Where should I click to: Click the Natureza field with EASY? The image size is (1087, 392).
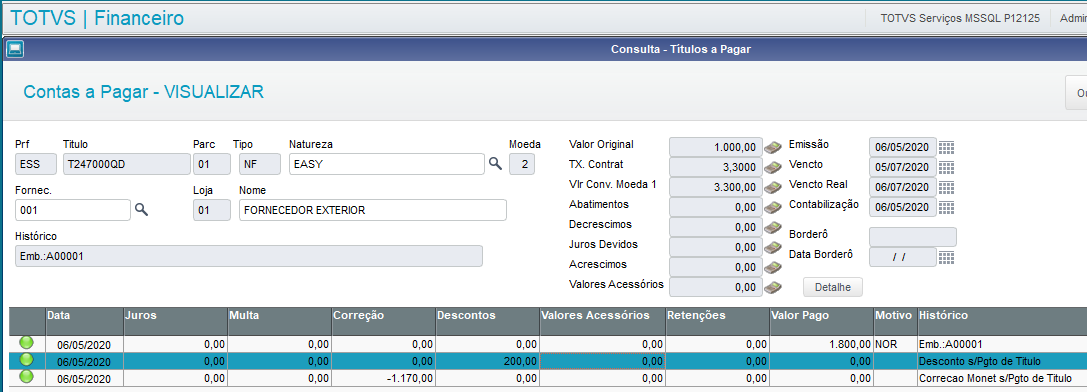(386, 164)
